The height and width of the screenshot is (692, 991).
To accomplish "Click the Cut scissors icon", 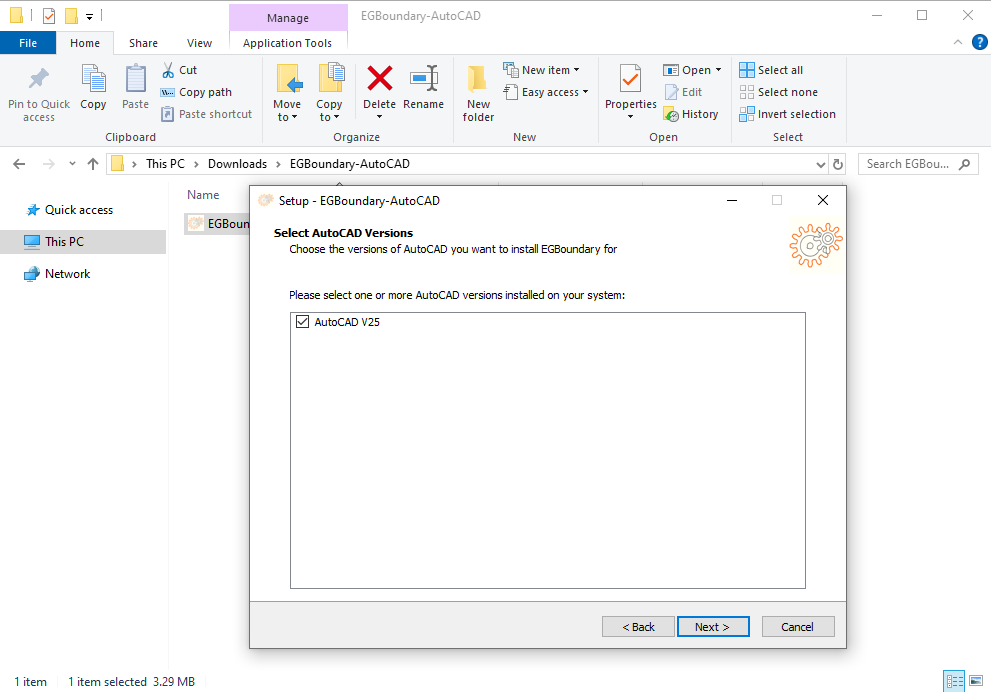I will pyautogui.click(x=167, y=70).
